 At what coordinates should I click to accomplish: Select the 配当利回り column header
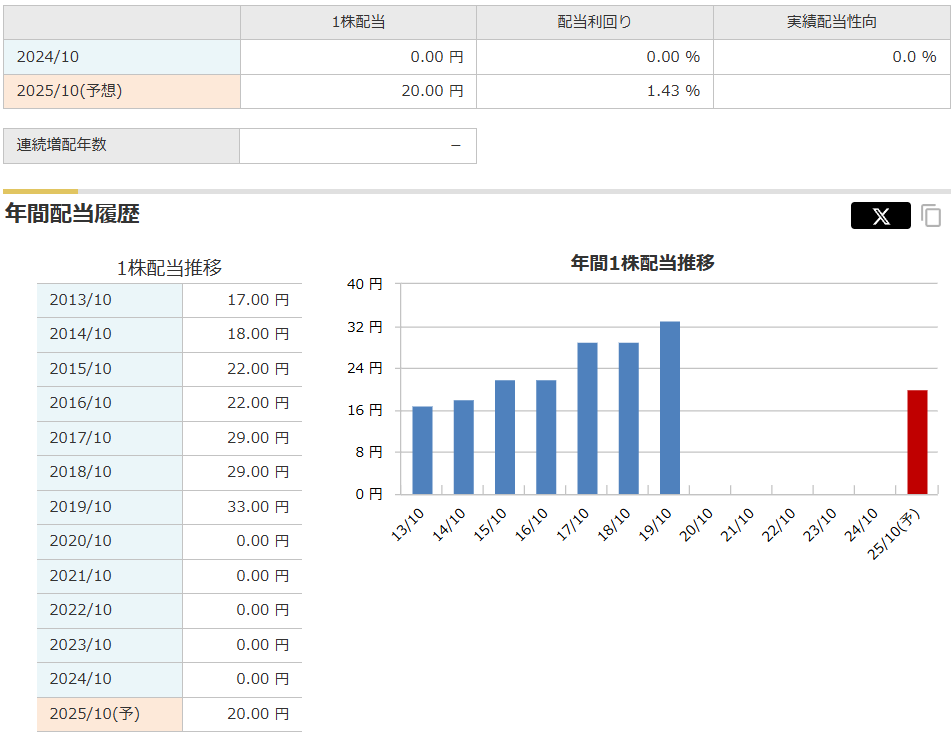(x=594, y=22)
